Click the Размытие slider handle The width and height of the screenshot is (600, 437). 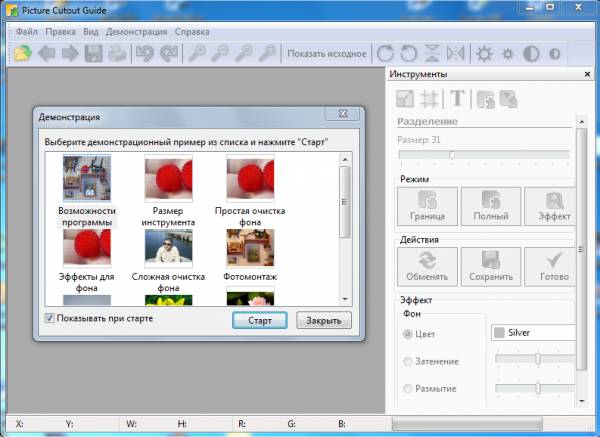[538, 388]
